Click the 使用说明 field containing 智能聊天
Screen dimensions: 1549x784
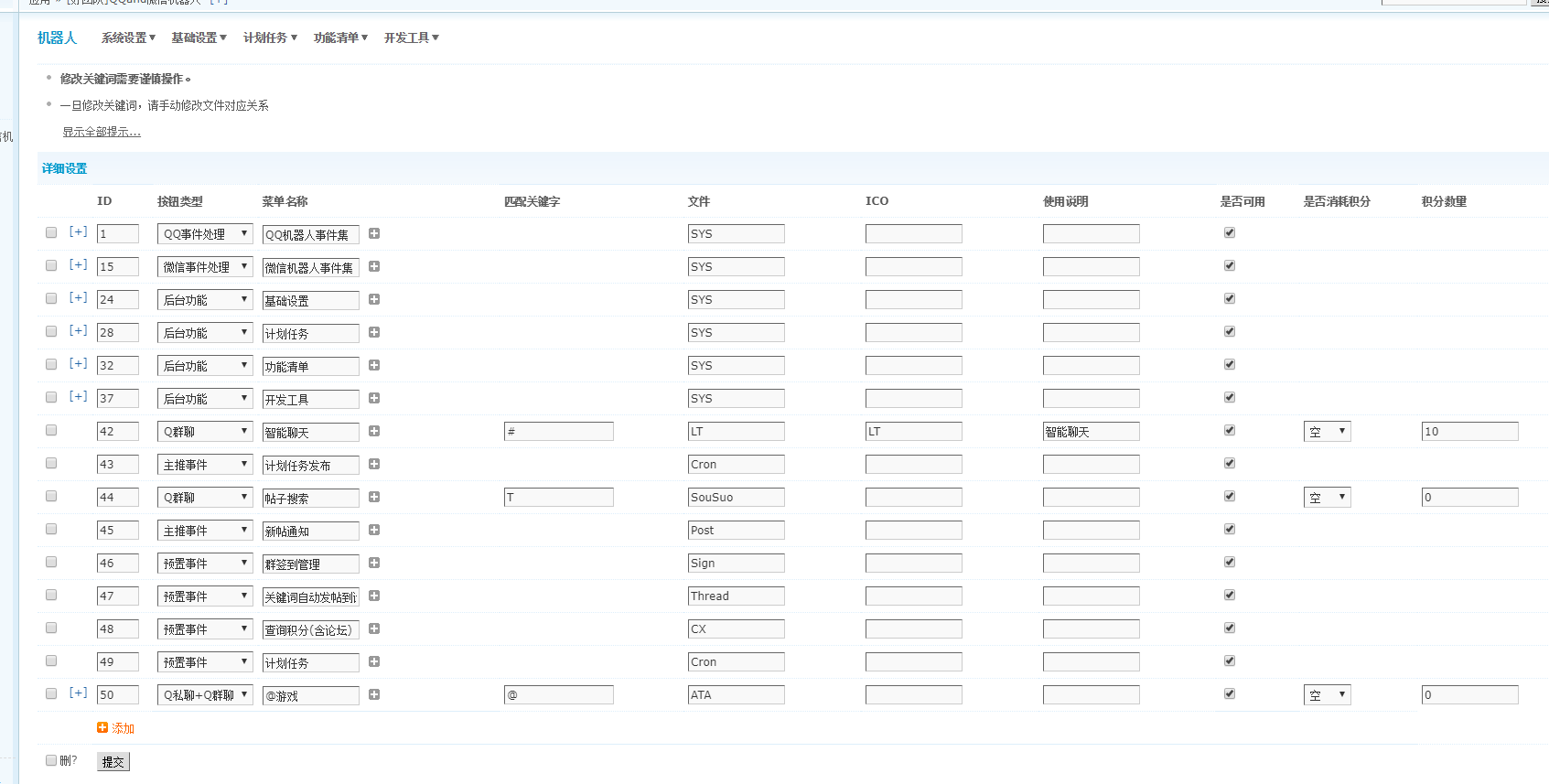1092,432
